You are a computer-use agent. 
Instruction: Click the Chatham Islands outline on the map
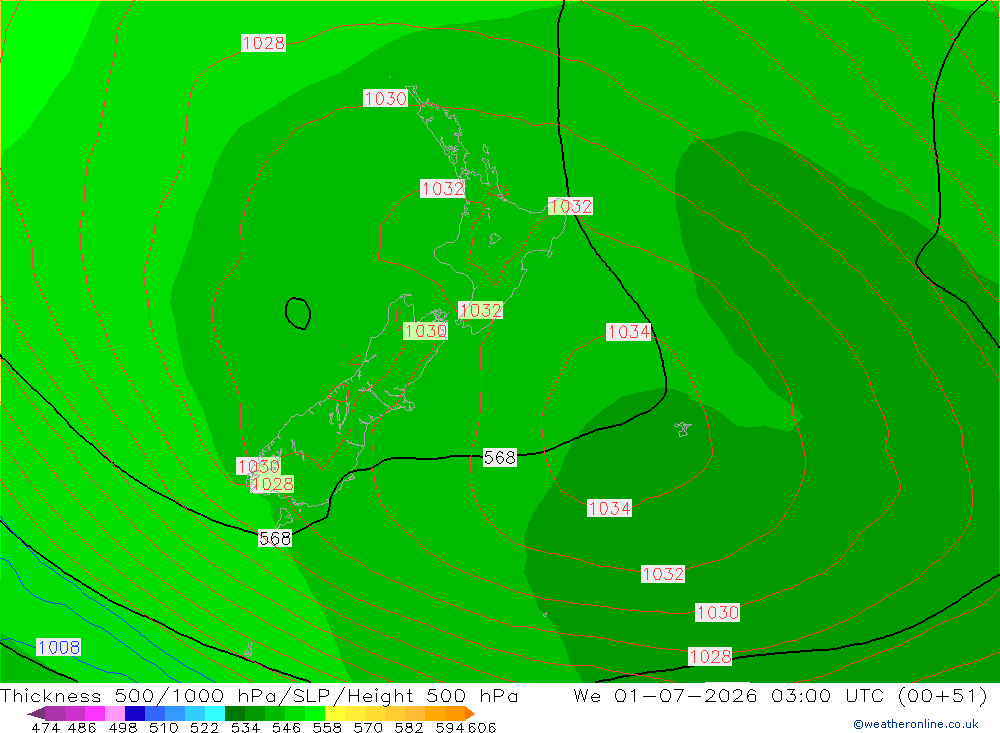point(683,429)
